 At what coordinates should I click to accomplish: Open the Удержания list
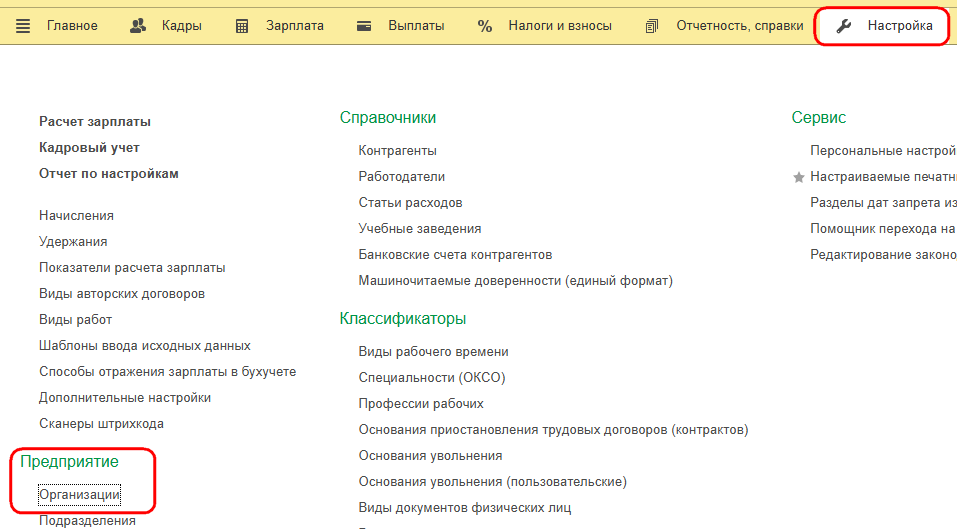73,242
